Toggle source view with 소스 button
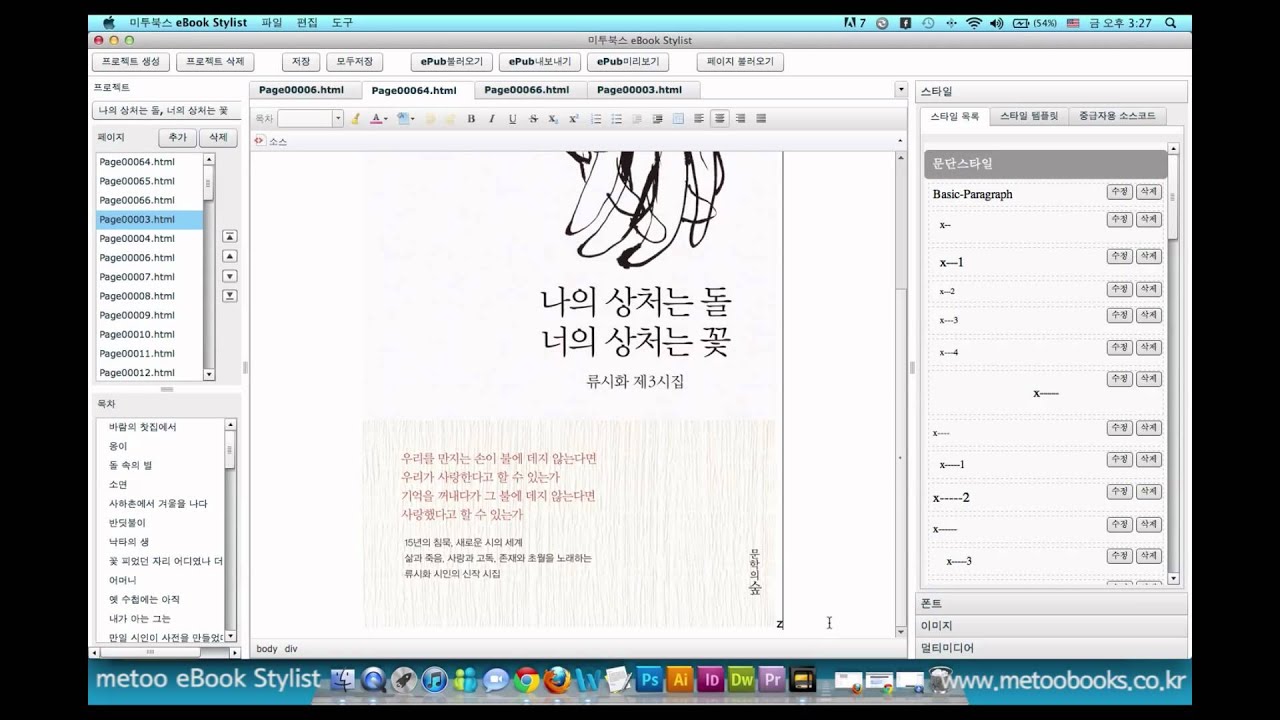The height and width of the screenshot is (720, 1280). (x=271, y=141)
